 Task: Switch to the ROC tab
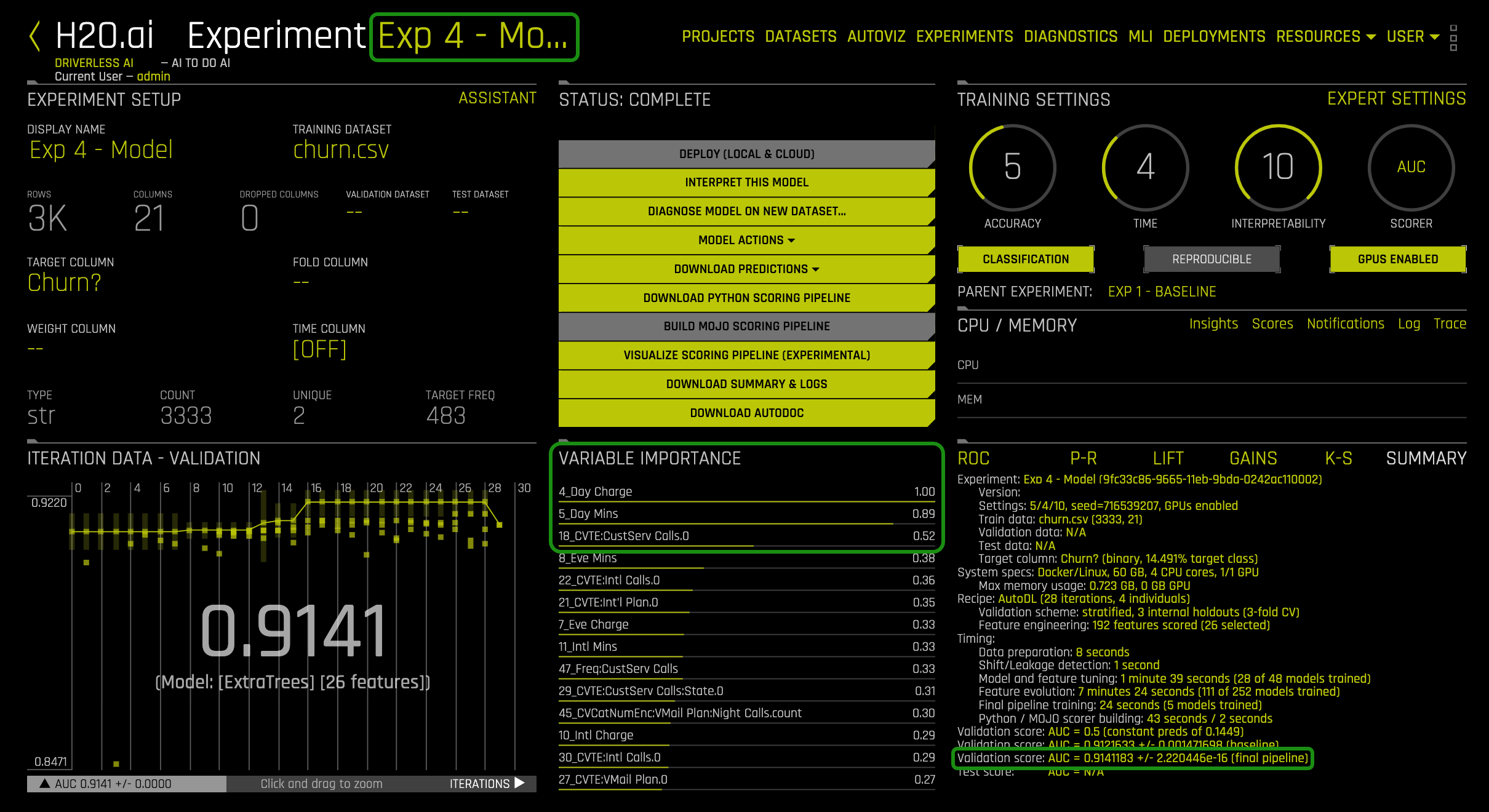973,458
